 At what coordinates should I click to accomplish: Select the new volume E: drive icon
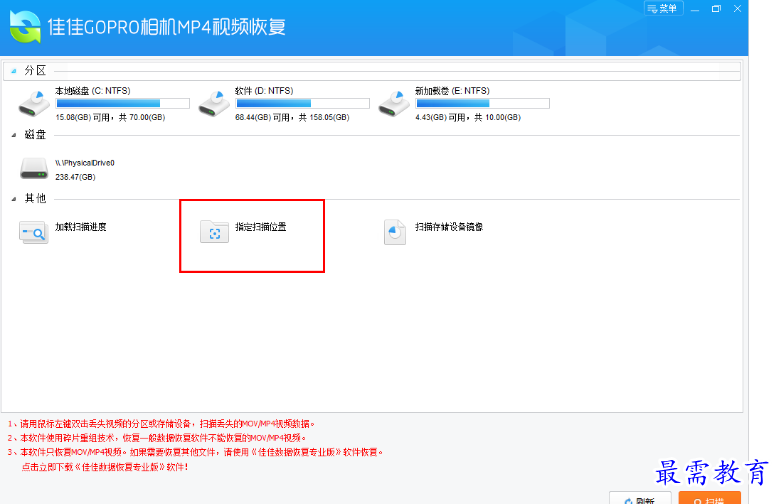pyautogui.click(x=394, y=104)
